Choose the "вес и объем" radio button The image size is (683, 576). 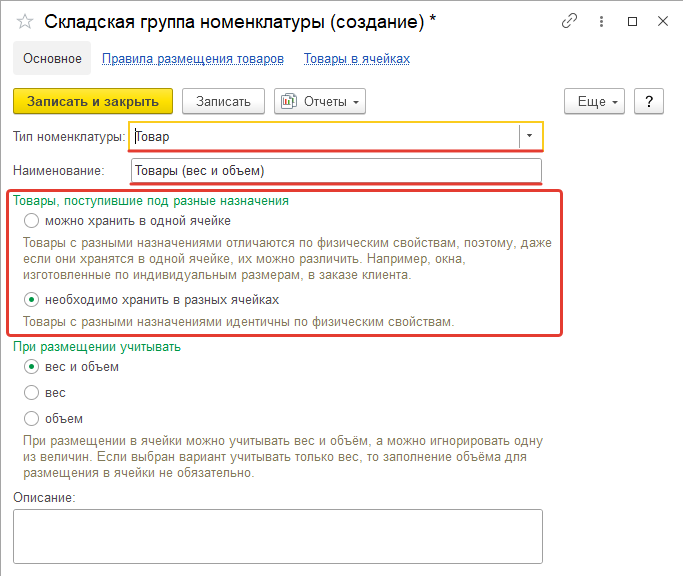32,367
